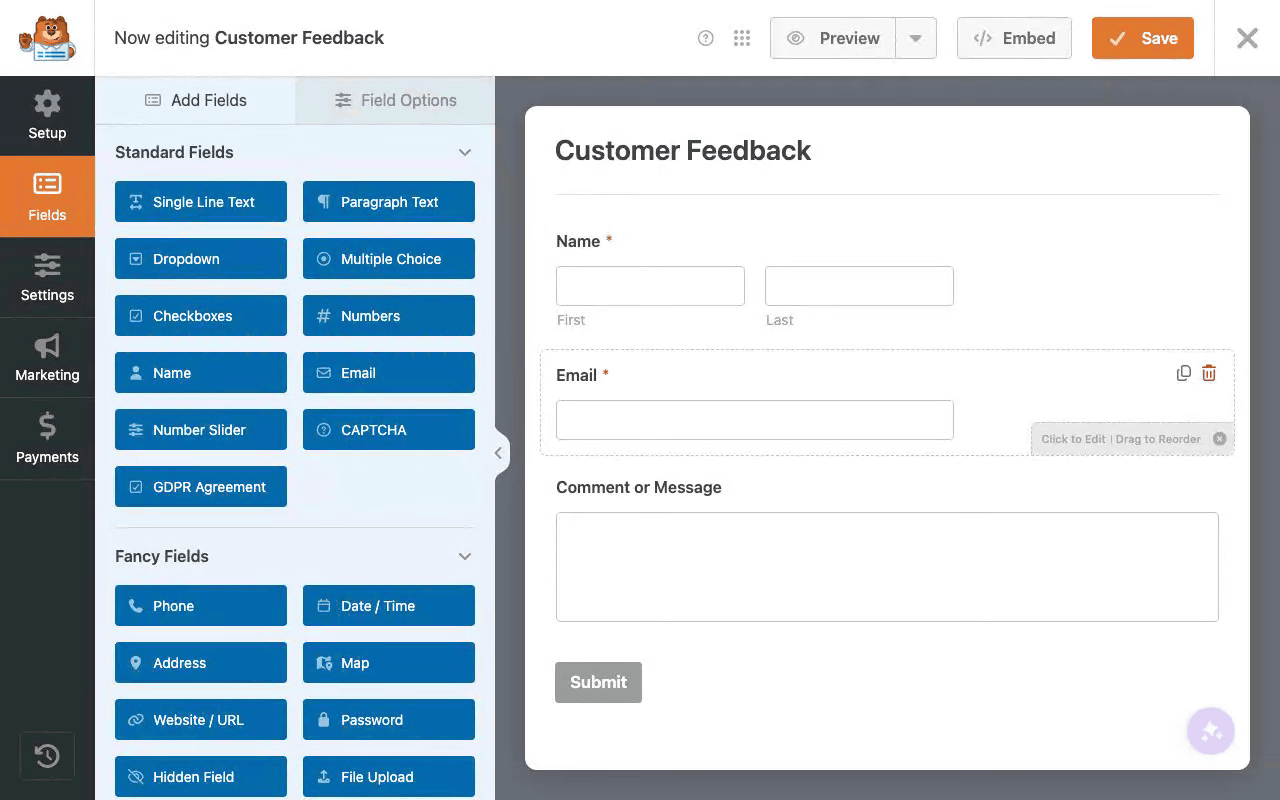Open the Setup sidebar section
The height and width of the screenshot is (800, 1280).
click(x=47, y=116)
